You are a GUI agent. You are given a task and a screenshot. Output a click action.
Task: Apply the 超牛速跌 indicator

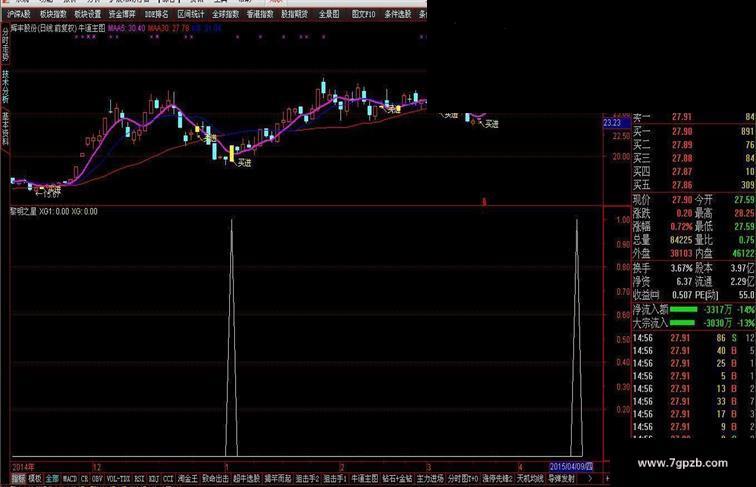(246, 479)
